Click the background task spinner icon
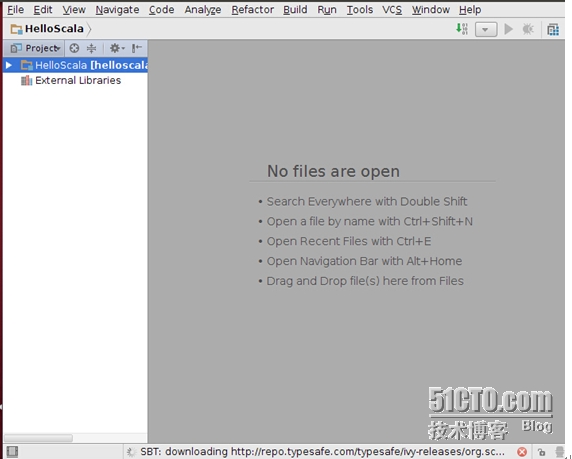This screenshot has width=572, height=459. click(x=131, y=452)
